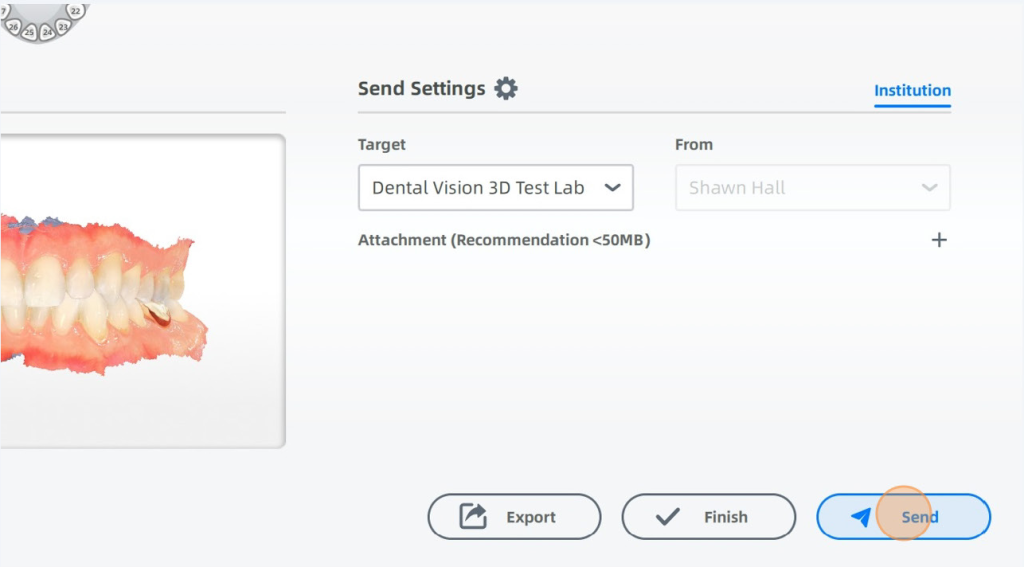Expand the Target lab dropdown
Viewport: 1024px width, 567px height.
pyautogui.click(x=478, y=188)
